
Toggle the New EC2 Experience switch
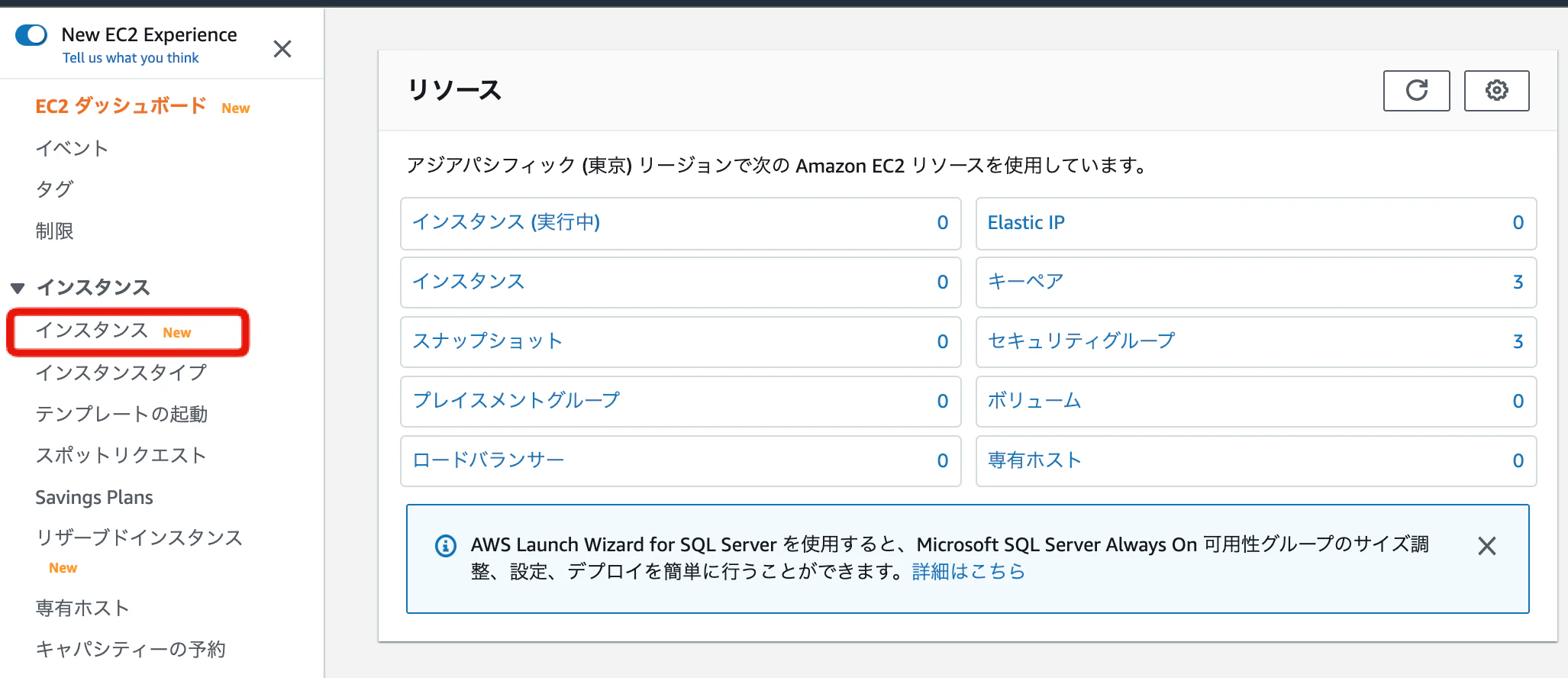[x=31, y=35]
